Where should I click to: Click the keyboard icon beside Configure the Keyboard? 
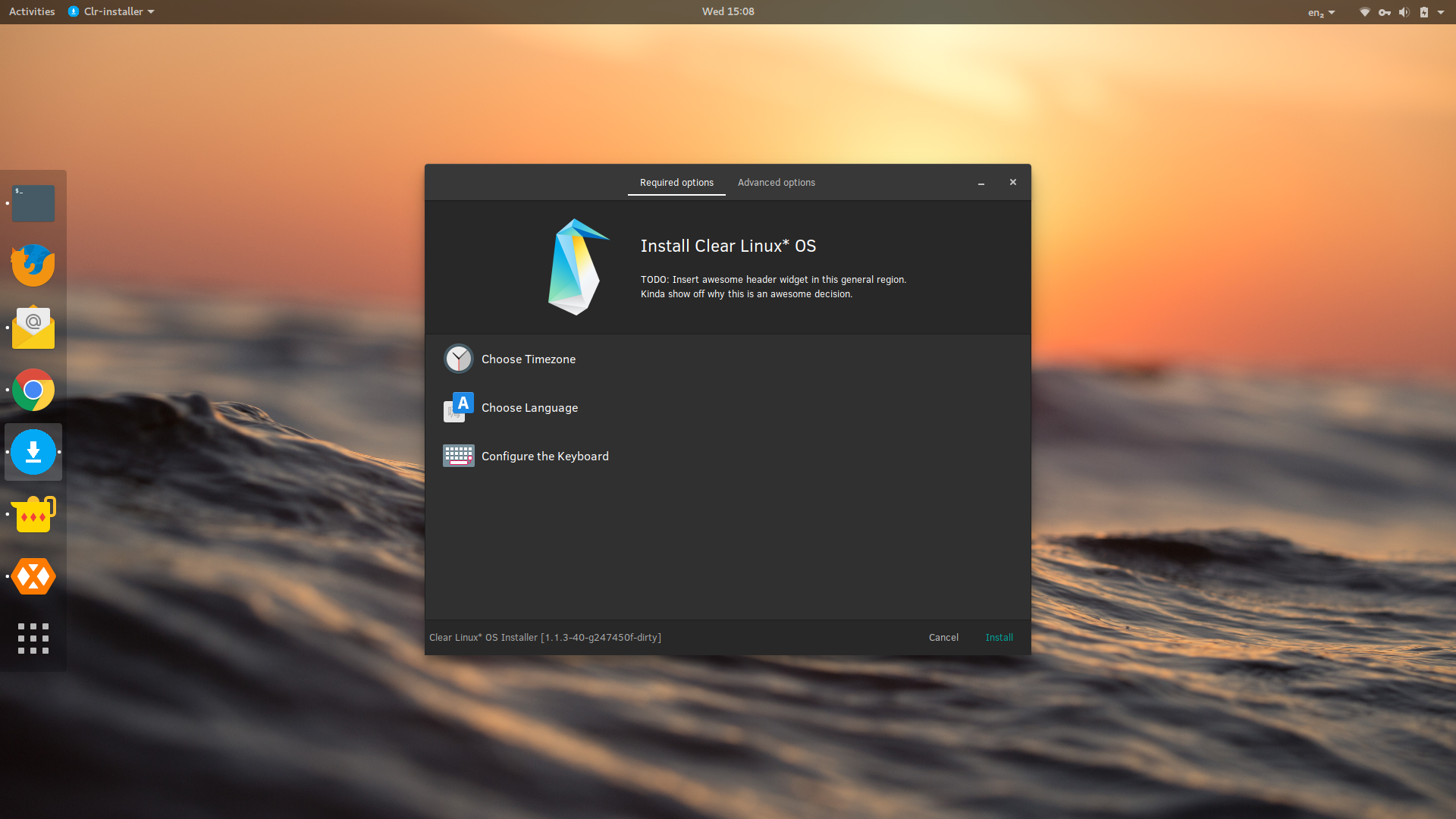click(459, 456)
